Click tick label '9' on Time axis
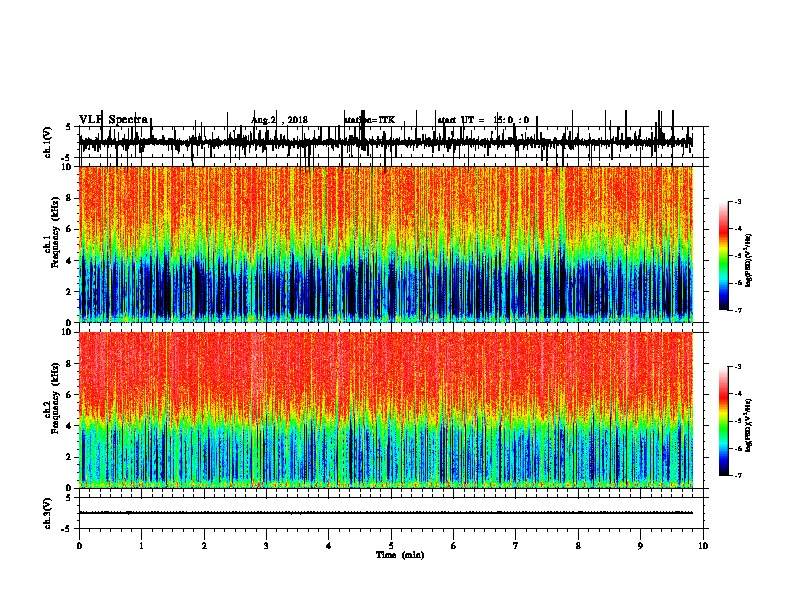Image resolution: width=792 pixels, height=612 pixels. (x=640, y=546)
